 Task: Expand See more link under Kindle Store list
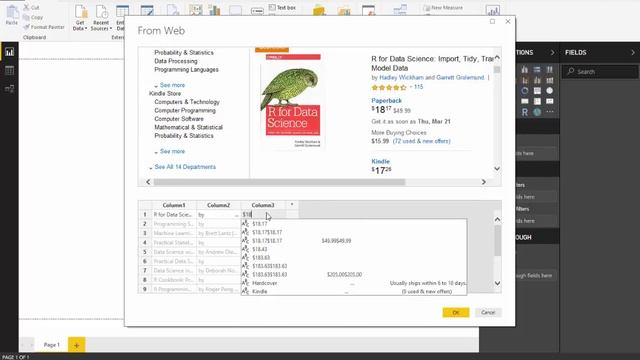[172, 151]
